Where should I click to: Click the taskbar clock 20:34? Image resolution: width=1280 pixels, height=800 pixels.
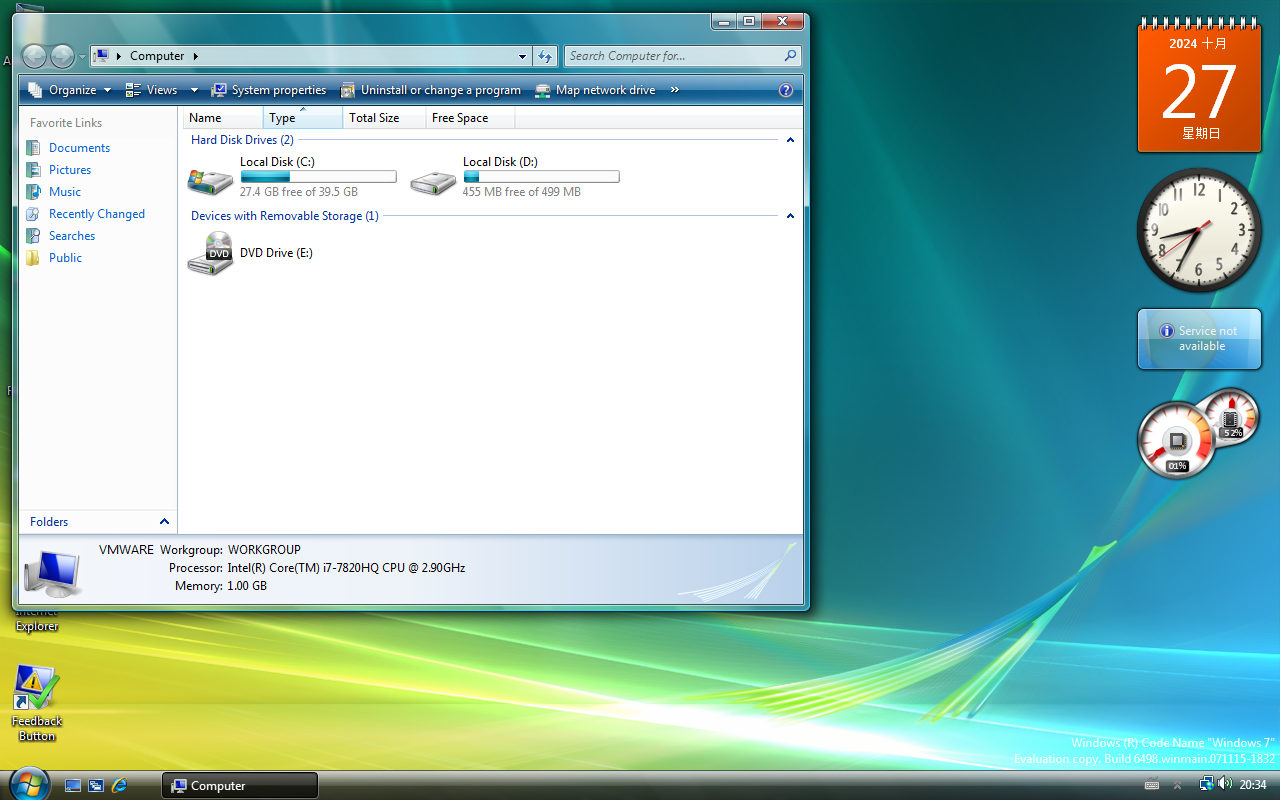(1253, 785)
